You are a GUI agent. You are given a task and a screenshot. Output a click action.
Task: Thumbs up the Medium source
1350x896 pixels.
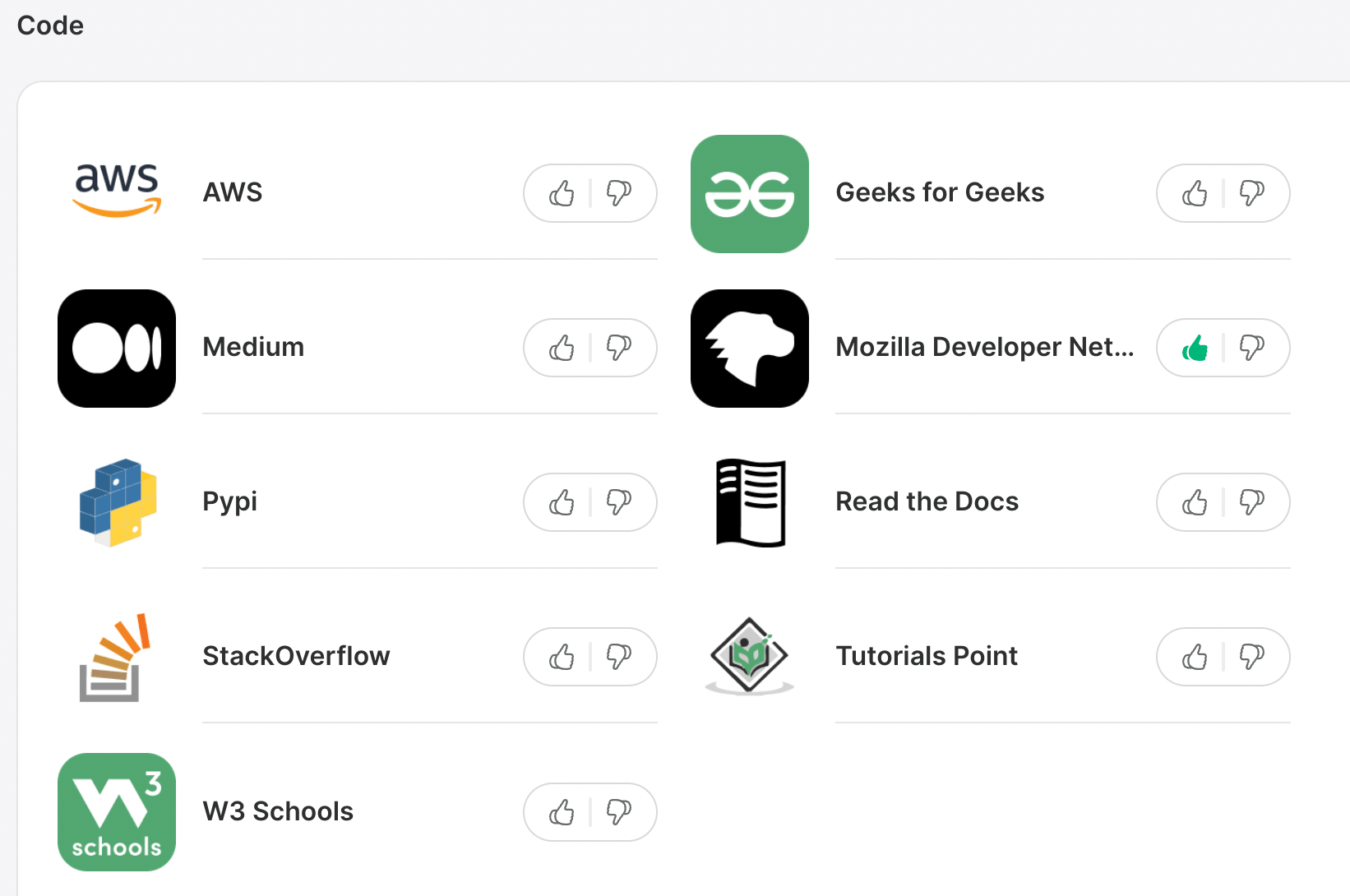pyautogui.click(x=562, y=348)
